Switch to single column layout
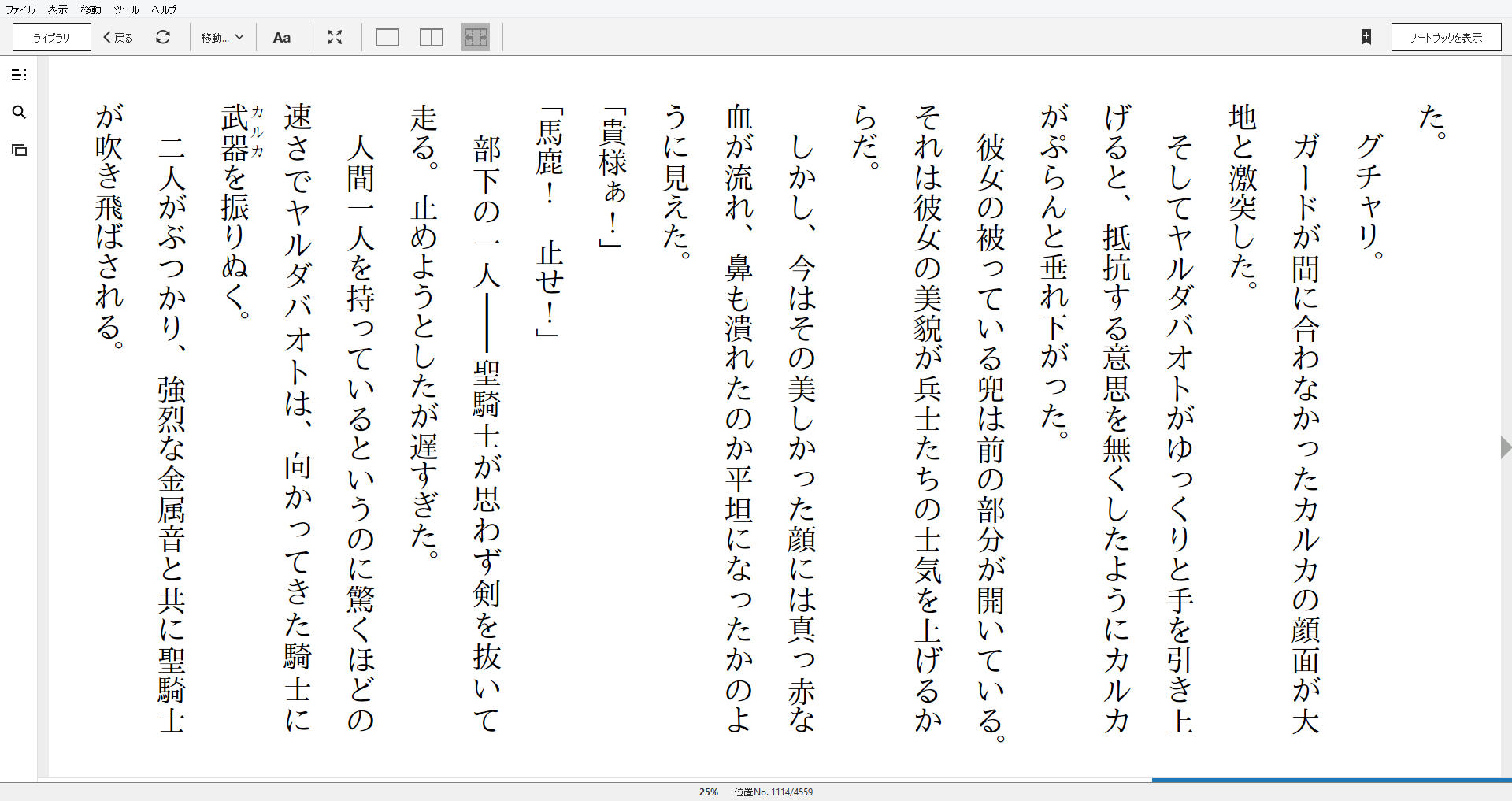1512x801 pixels. pos(387,37)
